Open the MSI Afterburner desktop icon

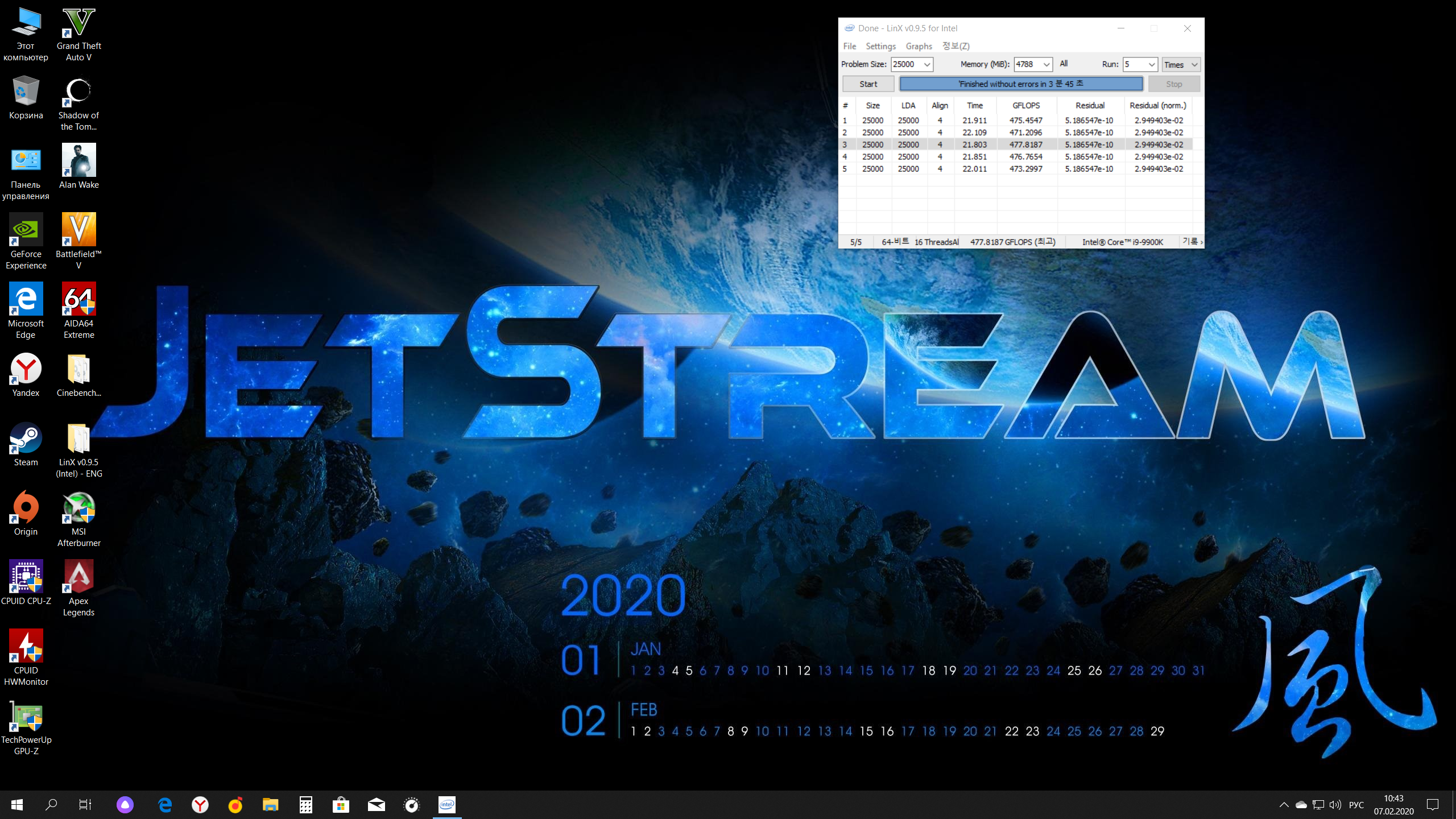pyautogui.click(x=78, y=508)
